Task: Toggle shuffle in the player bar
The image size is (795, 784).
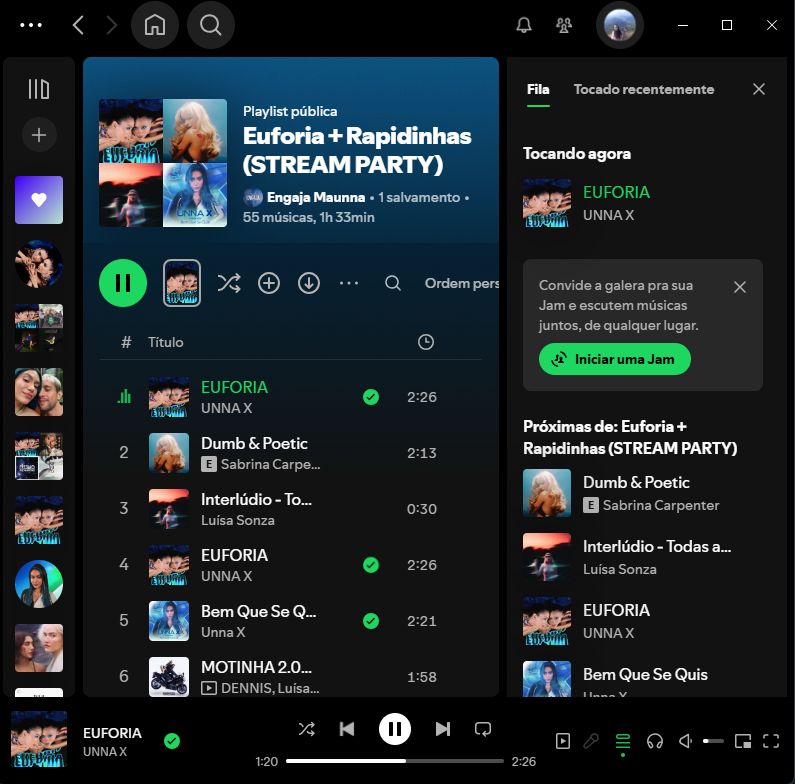Action: pyautogui.click(x=306, y=729)
